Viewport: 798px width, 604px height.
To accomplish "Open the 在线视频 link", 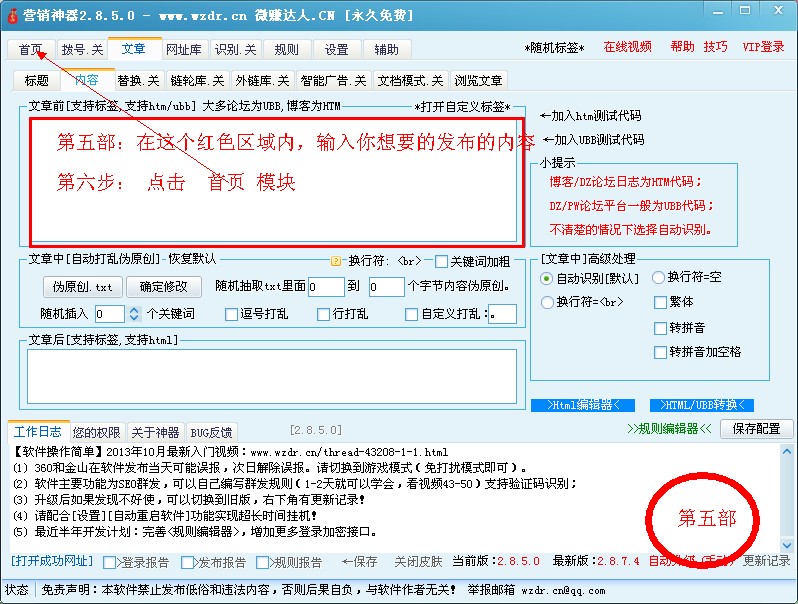I will click(628, 47).
